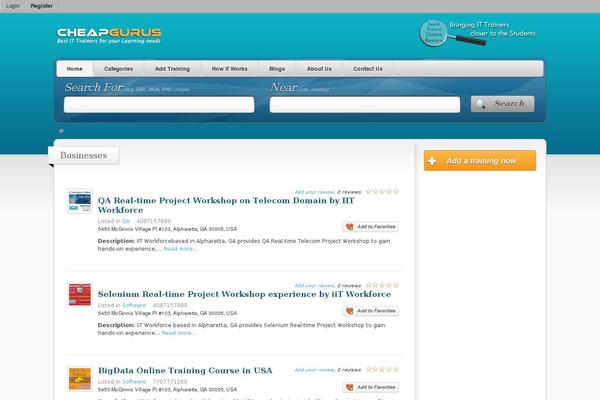Click the home breadcrumb icon
The height and width of the screenshot is (400, 600).
(x=61, y=131)
